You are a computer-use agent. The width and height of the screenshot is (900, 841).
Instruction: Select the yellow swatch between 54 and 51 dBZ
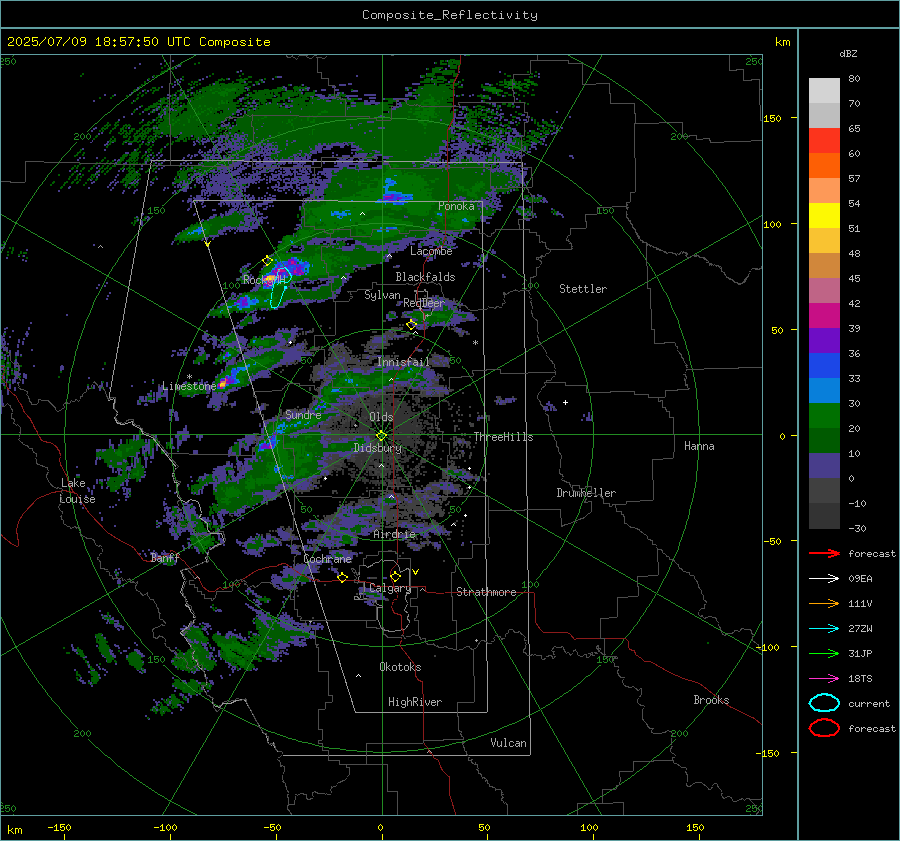click(x=824, y=216)
